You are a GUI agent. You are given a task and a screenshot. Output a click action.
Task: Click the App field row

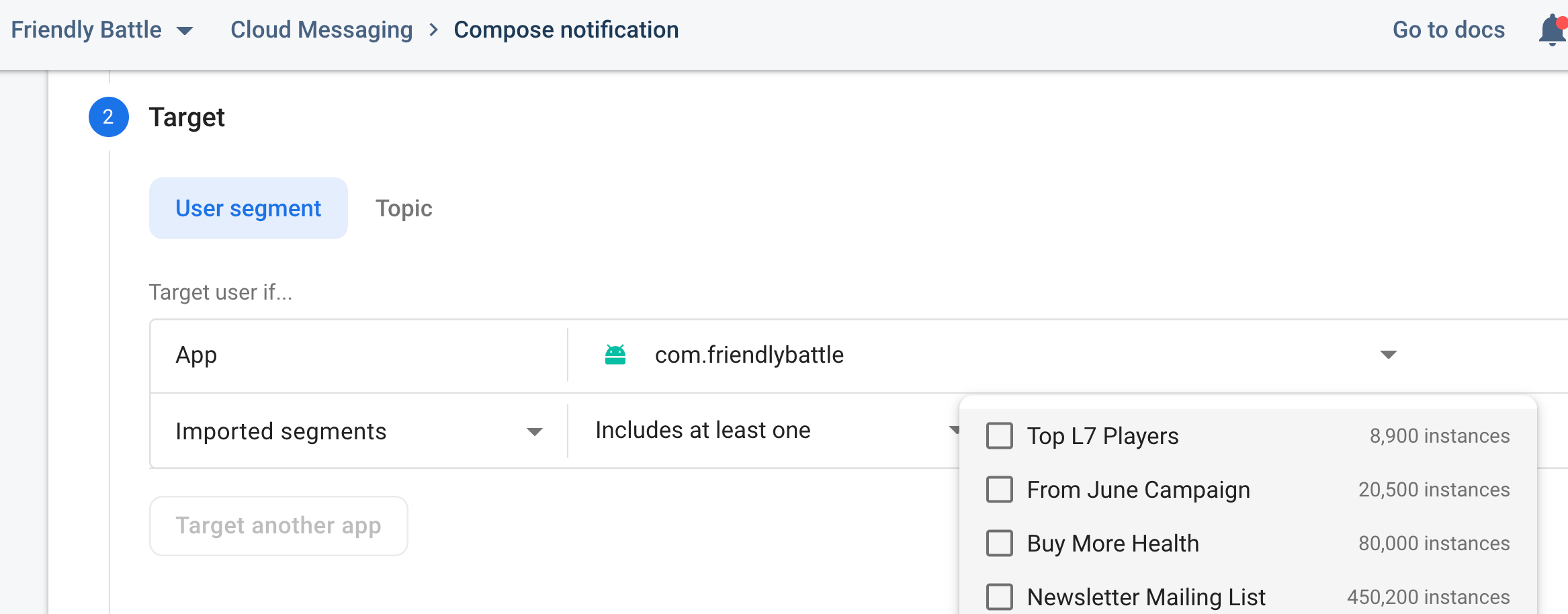(x=195, y=355)
